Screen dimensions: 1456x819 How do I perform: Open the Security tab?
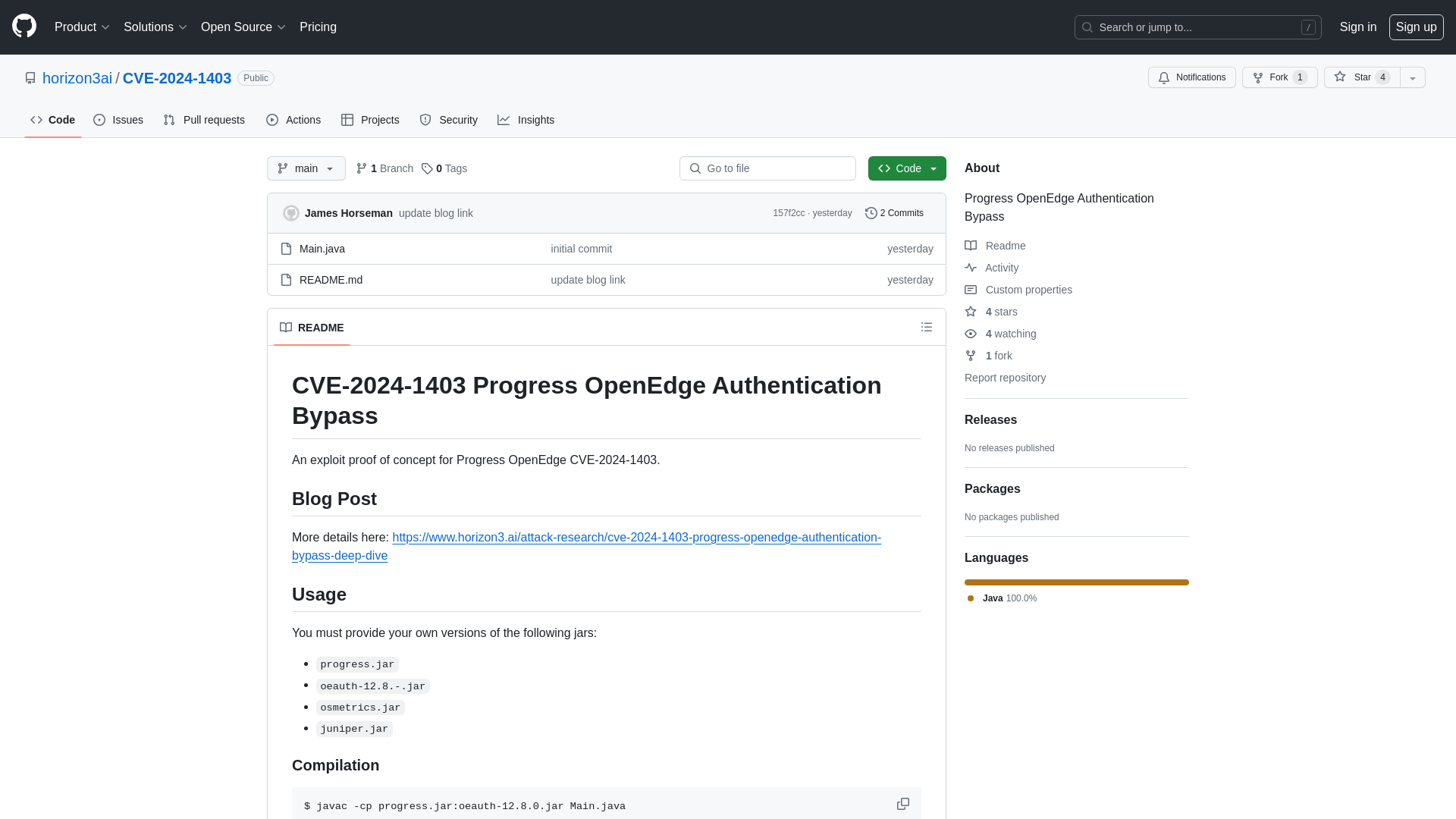click(448, 120)
